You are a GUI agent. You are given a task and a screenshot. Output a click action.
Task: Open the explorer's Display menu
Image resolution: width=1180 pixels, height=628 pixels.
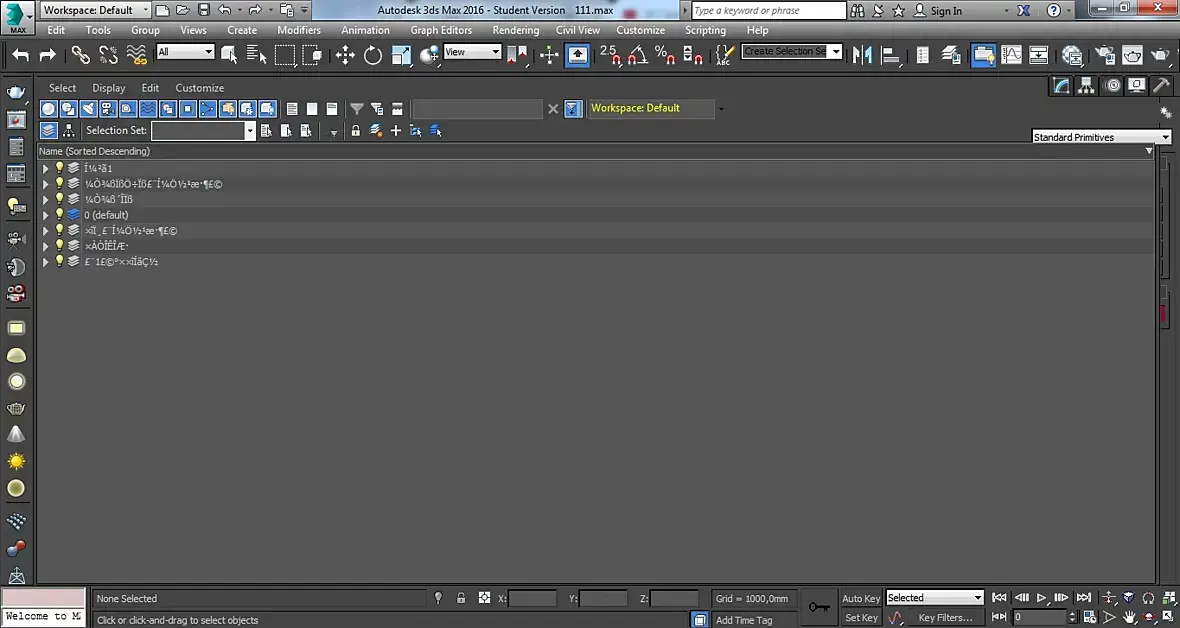[108, 88]
